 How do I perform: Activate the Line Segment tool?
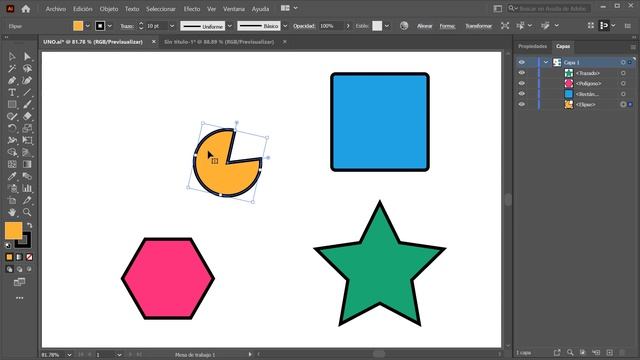(27, 93)
